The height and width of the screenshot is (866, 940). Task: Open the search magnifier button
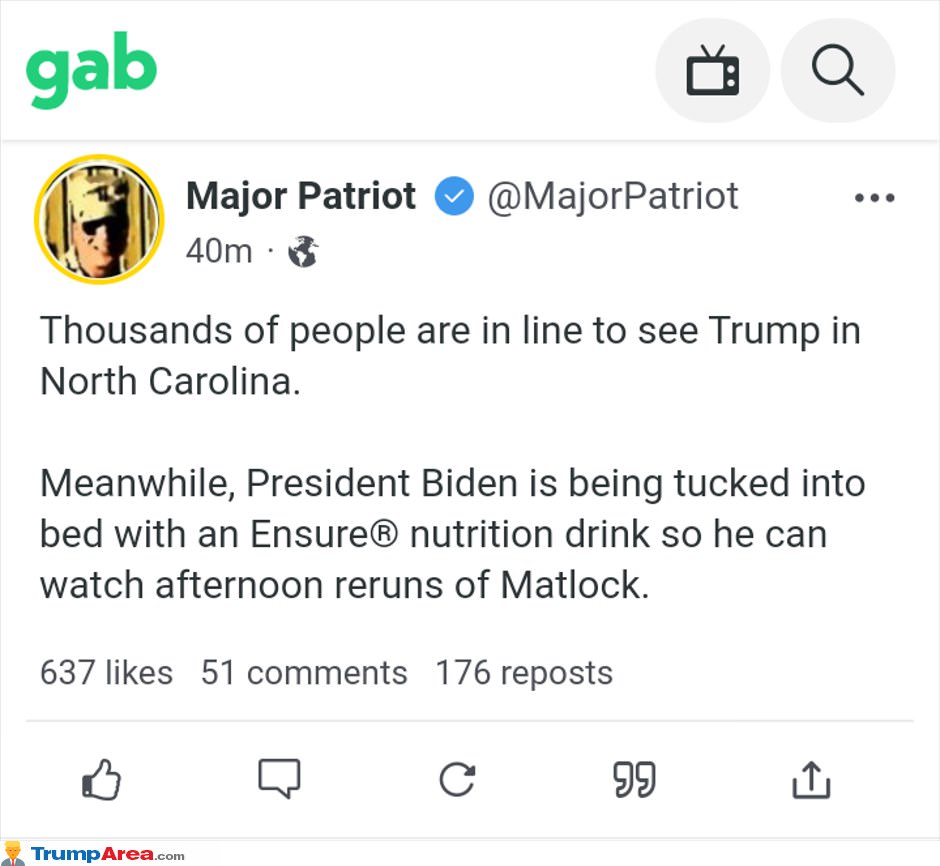tap(837, 71)
